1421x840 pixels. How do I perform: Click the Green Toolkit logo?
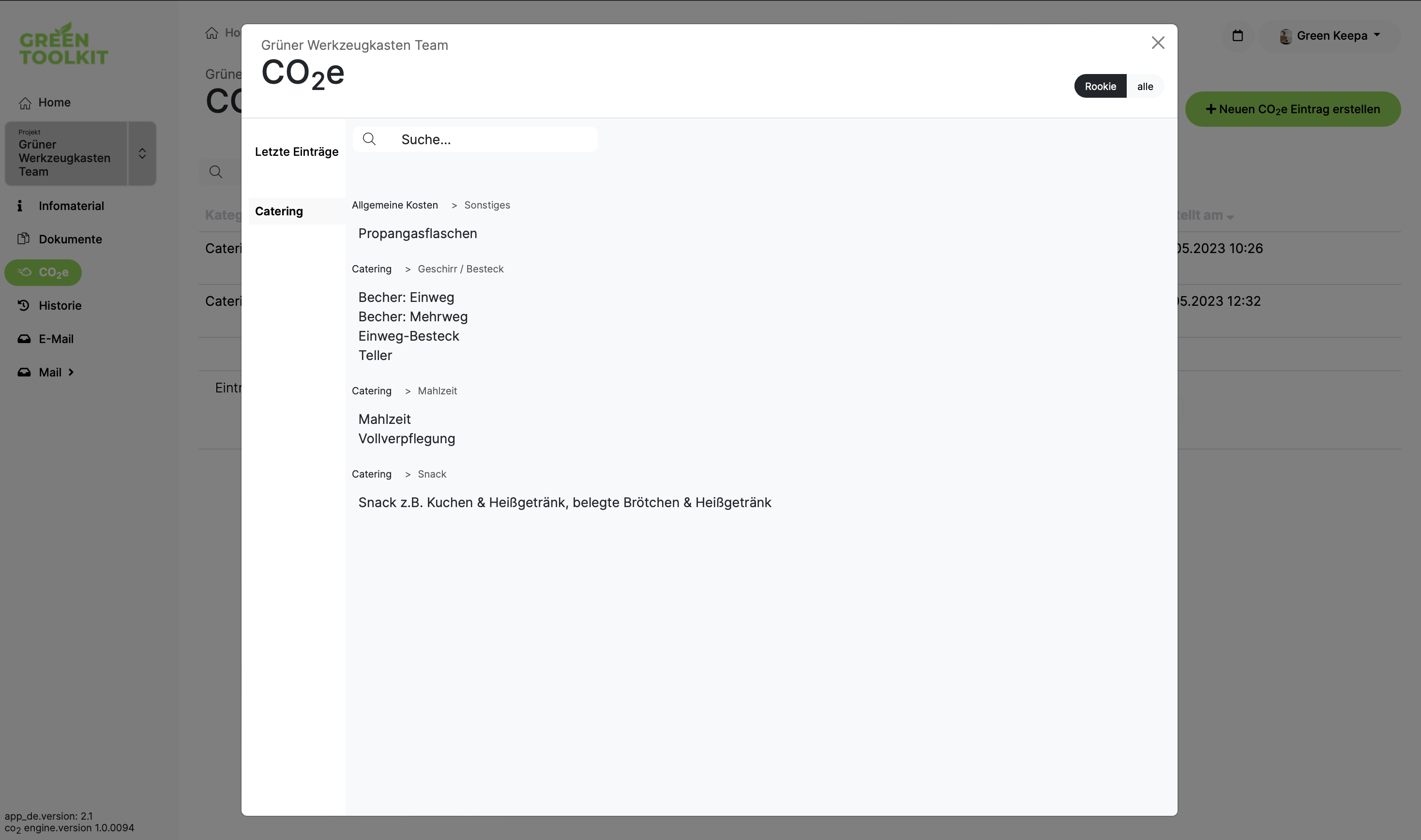coord(63,44)
